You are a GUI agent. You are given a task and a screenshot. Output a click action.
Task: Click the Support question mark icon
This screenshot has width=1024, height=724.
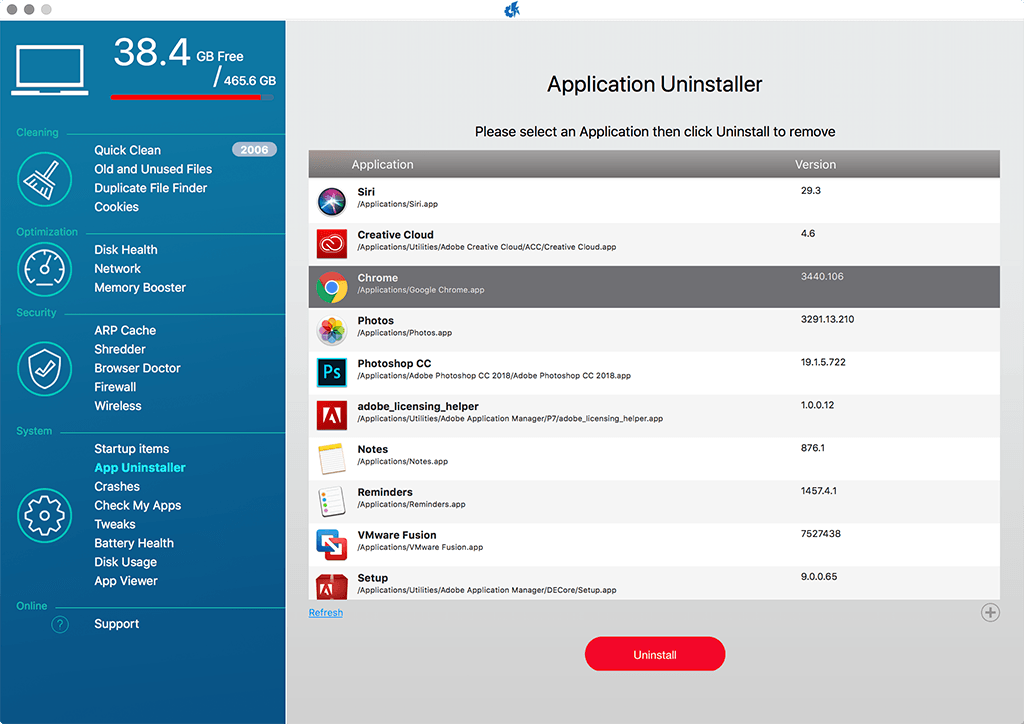[60, 625]
